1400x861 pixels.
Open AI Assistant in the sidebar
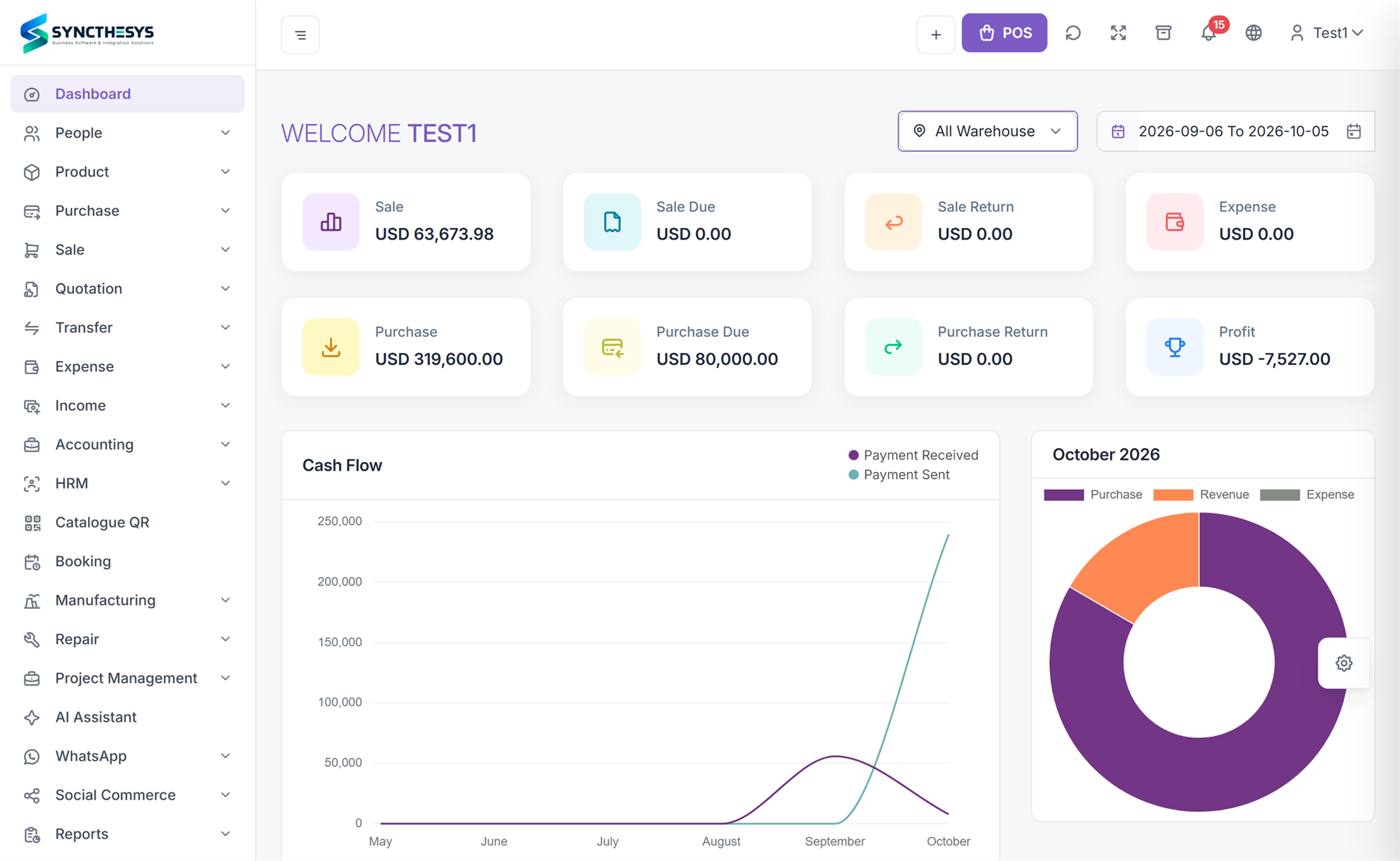click(x=128, y=717)
